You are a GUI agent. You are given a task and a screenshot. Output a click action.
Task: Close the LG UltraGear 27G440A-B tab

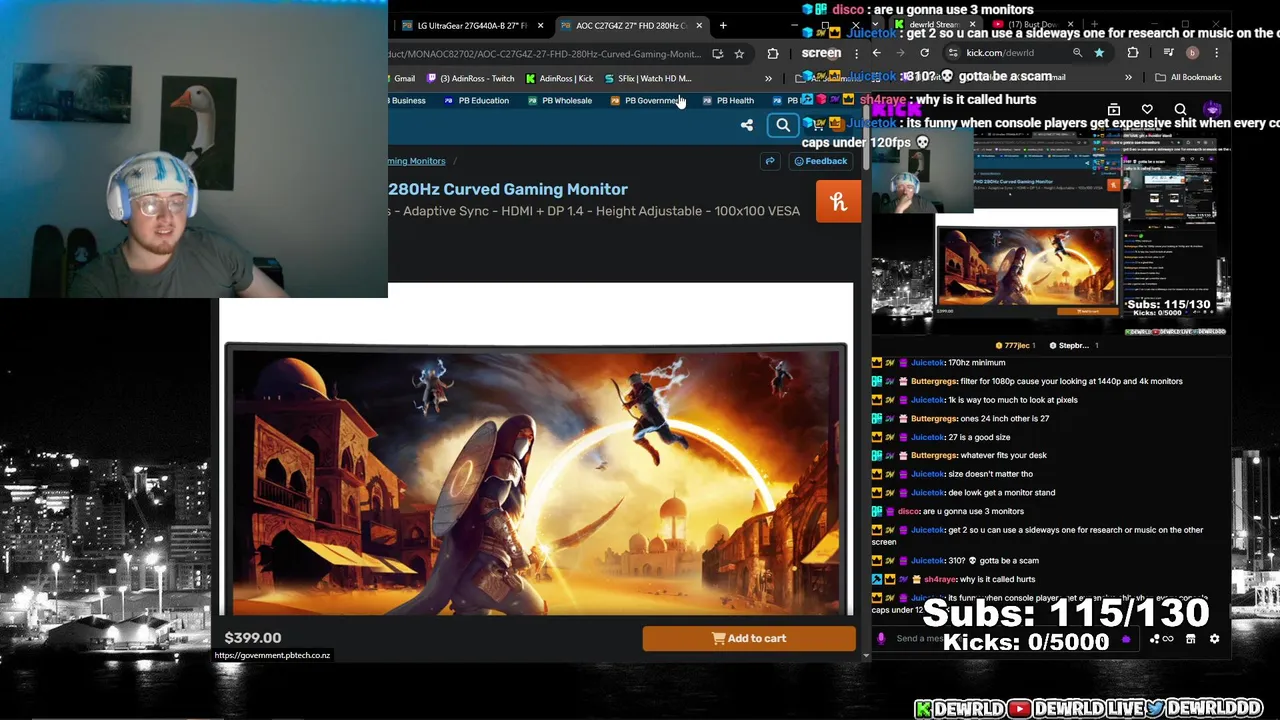(541, 26)
